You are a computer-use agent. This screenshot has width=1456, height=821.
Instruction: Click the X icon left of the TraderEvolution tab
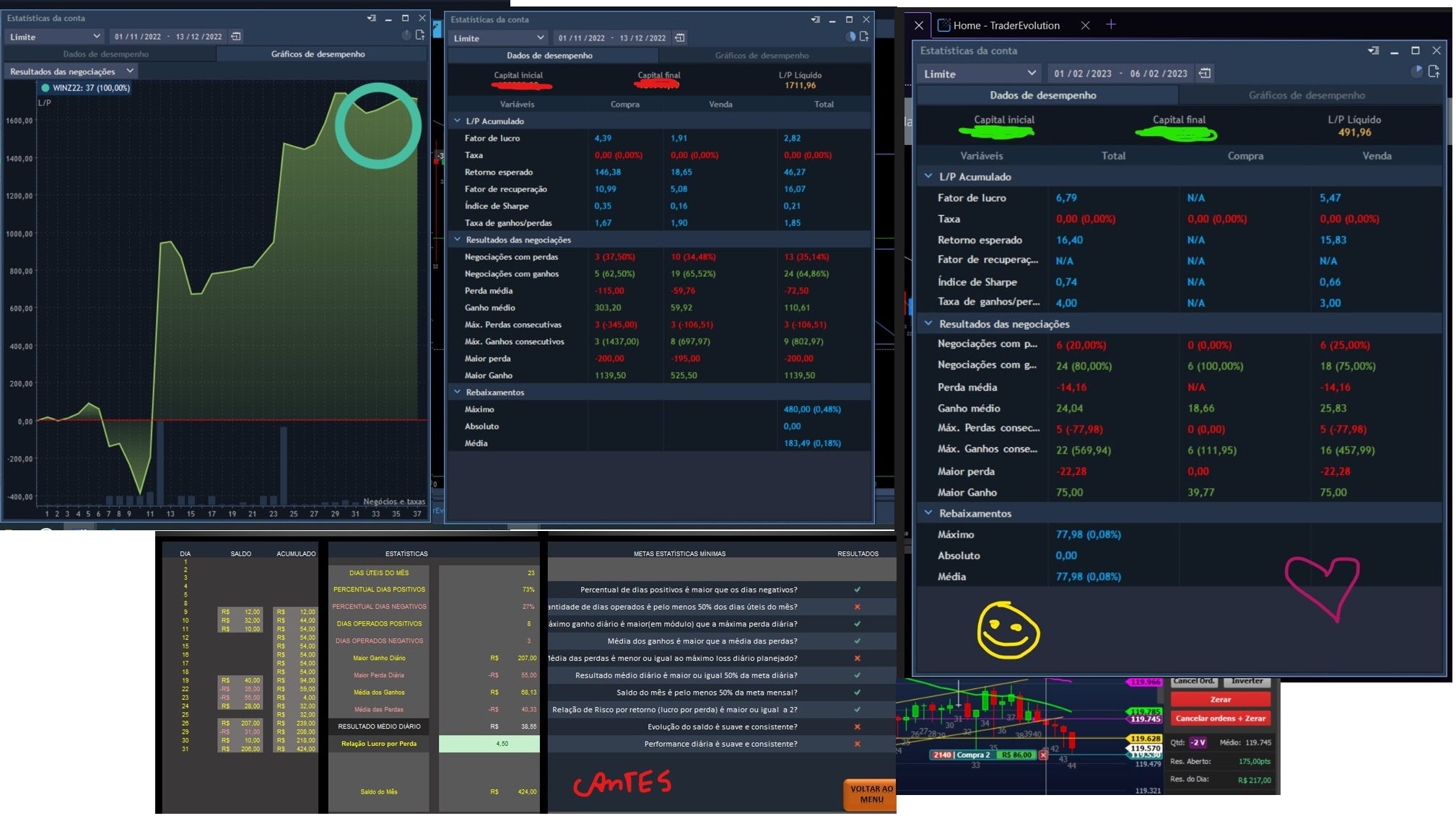[x=919, y=25]
